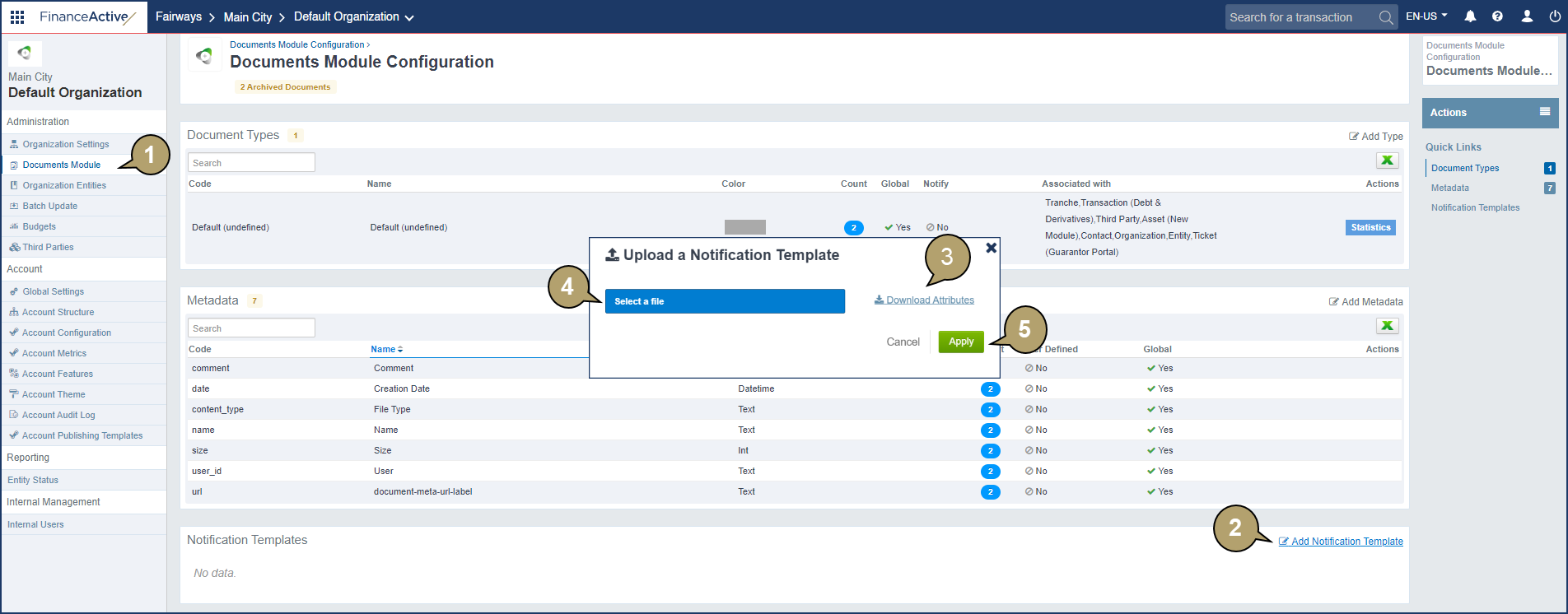Open the help question mark icon
The width and height of the screenshot is (1568, 614).
click(1497, 16)
